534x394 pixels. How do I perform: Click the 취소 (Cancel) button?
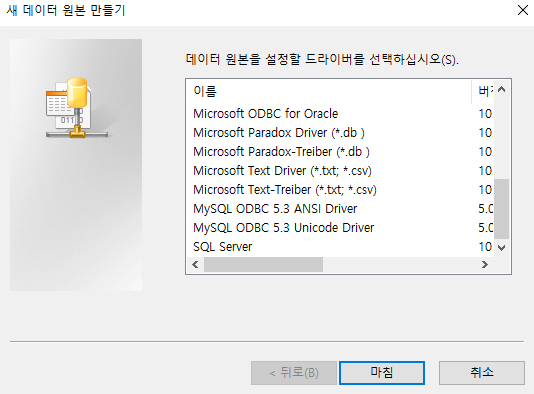click(482, 373)
